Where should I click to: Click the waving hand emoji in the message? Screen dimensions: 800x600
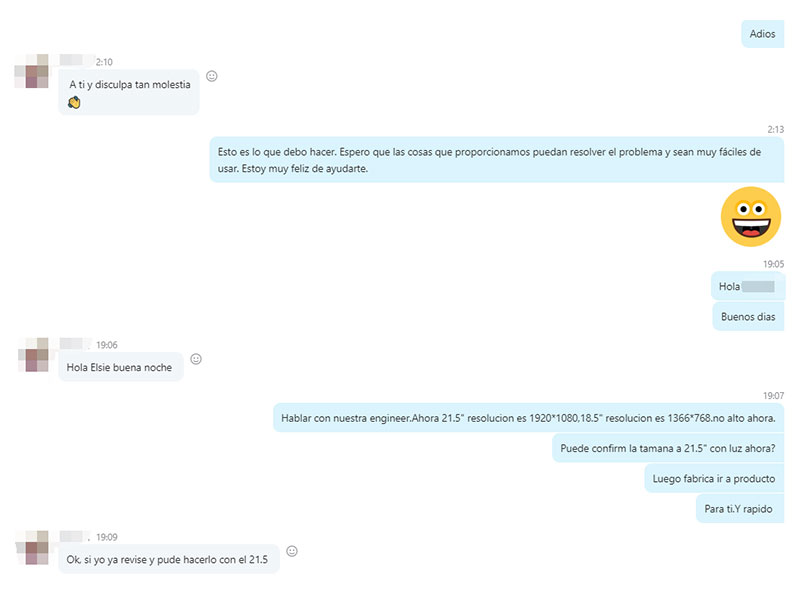pyautogui.click(x=74, y=103)
